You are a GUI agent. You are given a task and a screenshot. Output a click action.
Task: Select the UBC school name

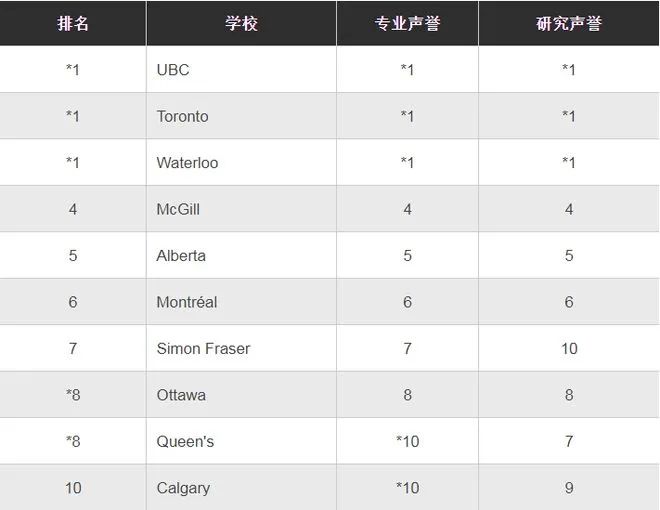click(x=173, y=70)
